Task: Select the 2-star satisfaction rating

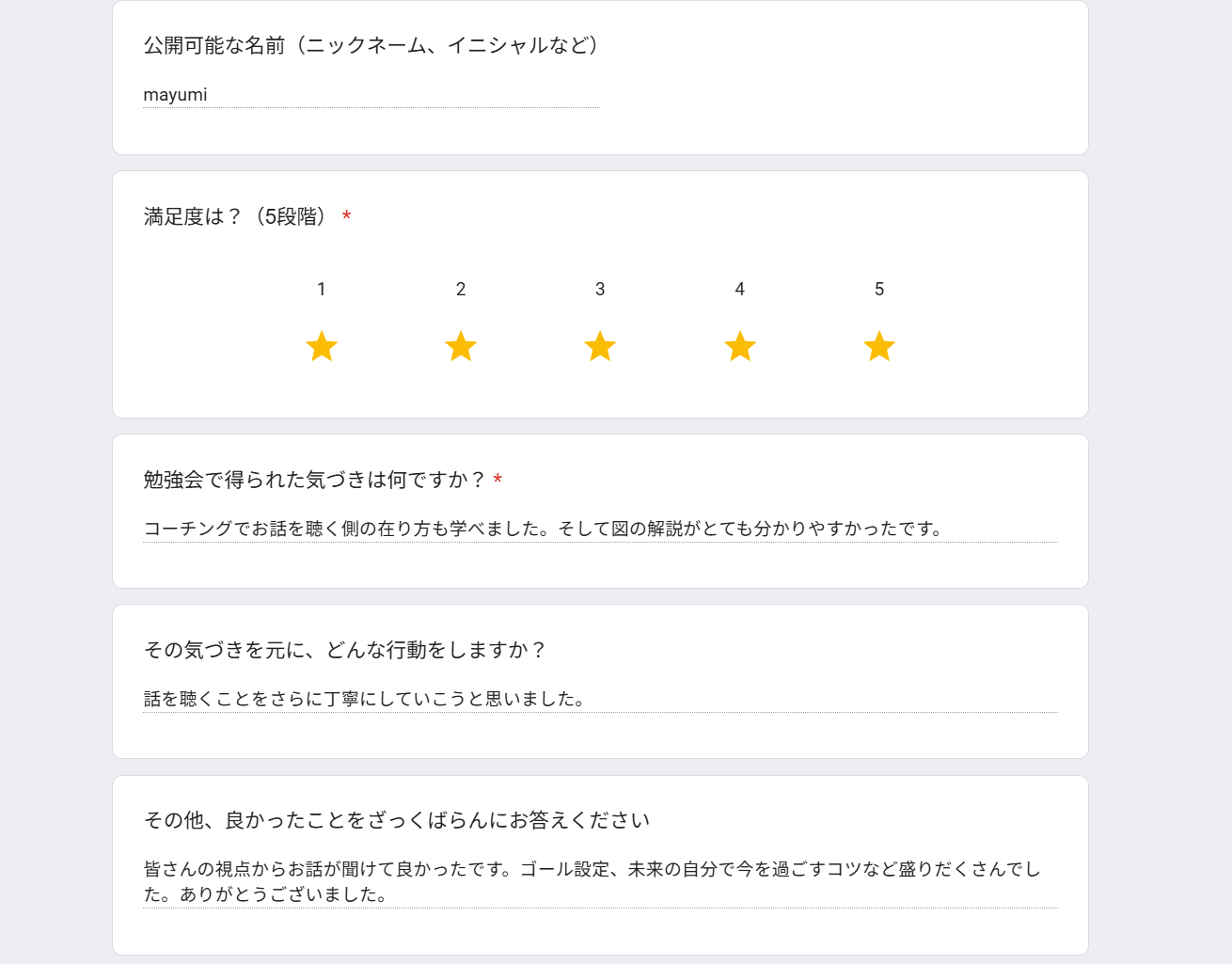Action: (461, 346)
